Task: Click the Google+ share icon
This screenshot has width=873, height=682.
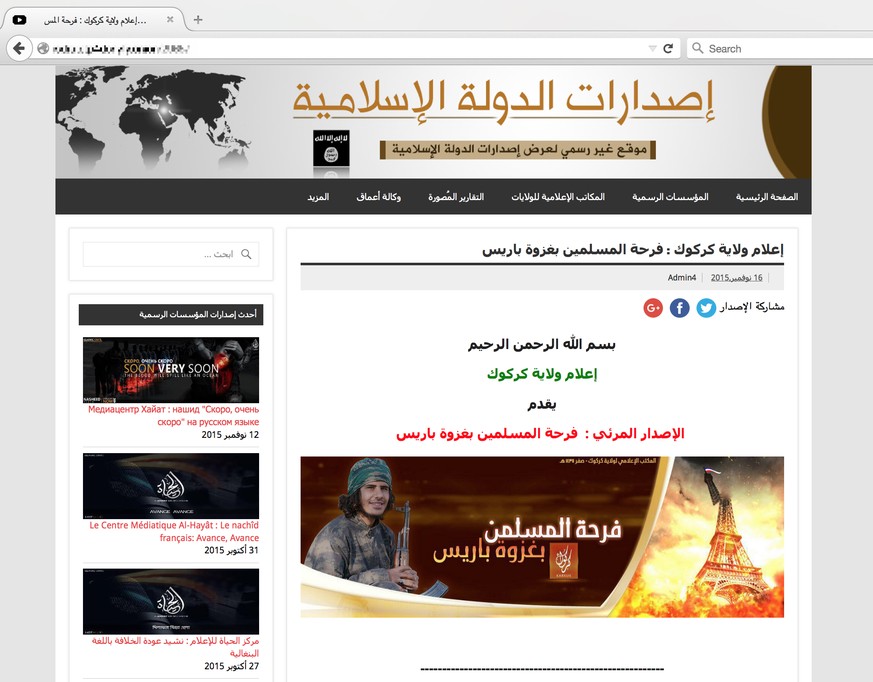Action: tap(653, 308)
